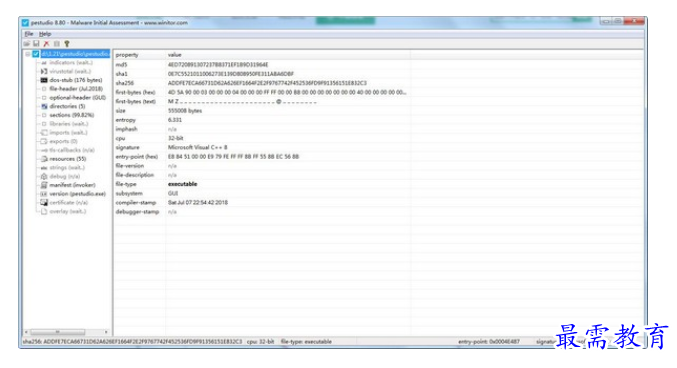Click the sections node icon
The image size is (677, 368).
click(44, 115)
